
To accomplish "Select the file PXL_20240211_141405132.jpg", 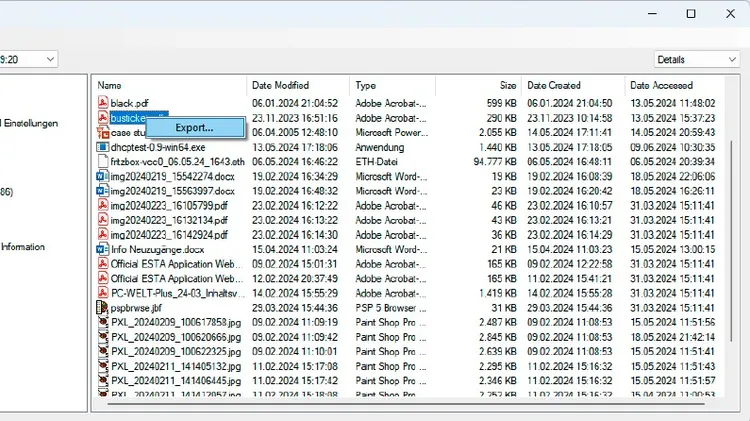I will point(176,366).
